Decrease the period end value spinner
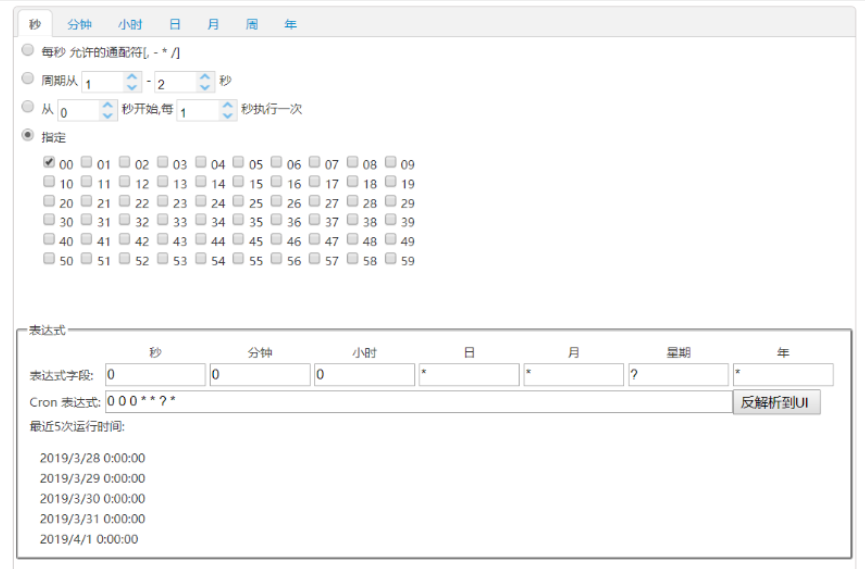 click(205, 87)
